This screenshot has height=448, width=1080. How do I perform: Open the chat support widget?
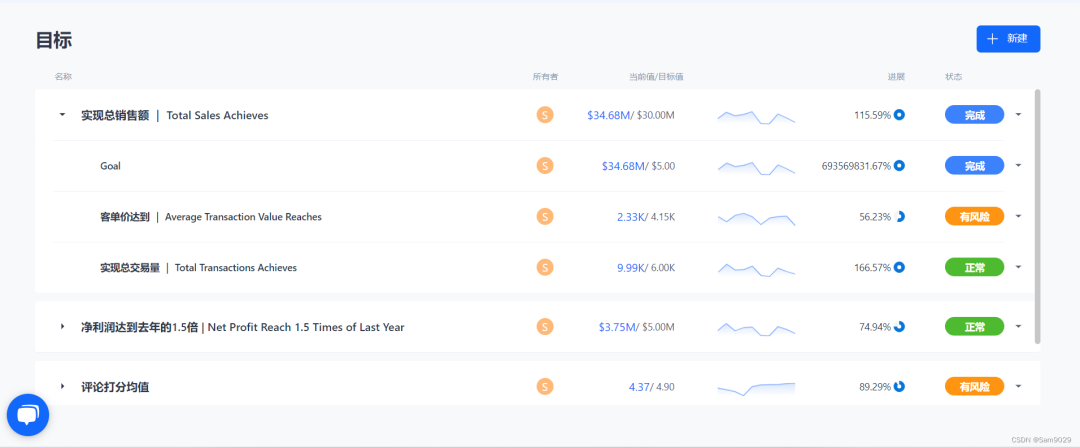click(28, 415)
